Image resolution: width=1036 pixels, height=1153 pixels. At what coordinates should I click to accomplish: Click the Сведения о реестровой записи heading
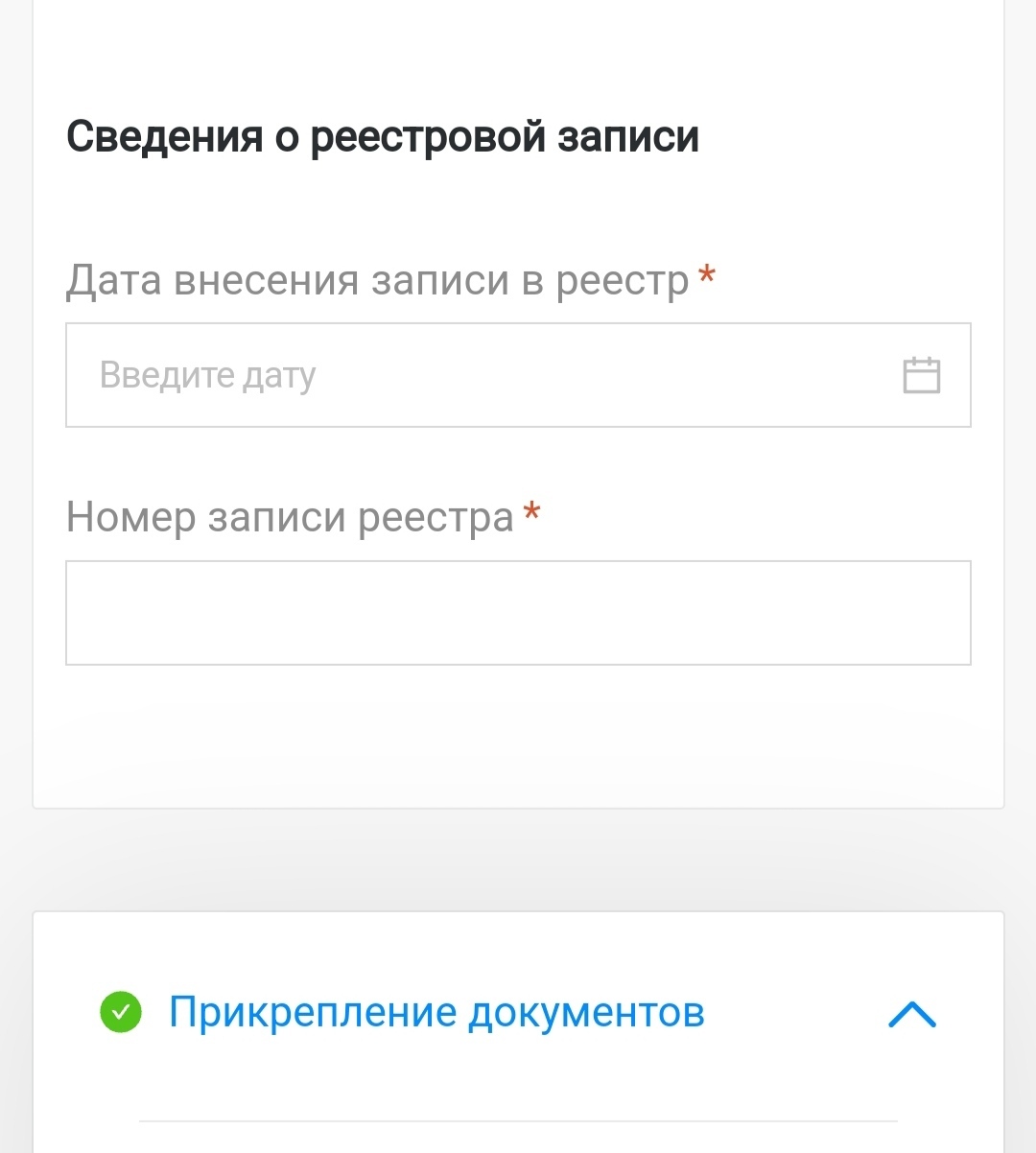[382, 136]
